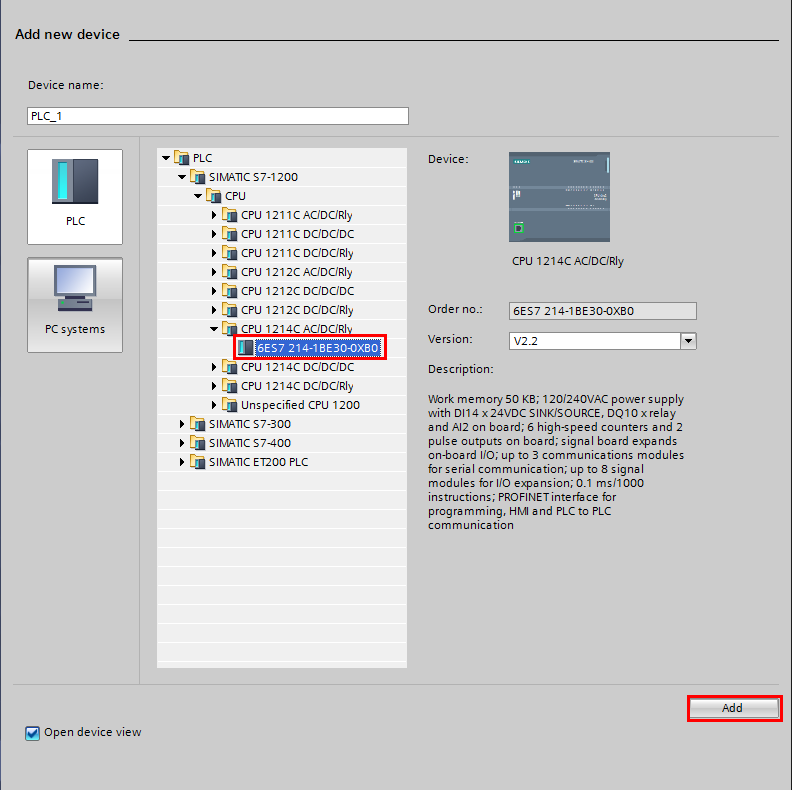Click the Description text paragraph
Screen dimensions: 794x790
click(556, 462)
